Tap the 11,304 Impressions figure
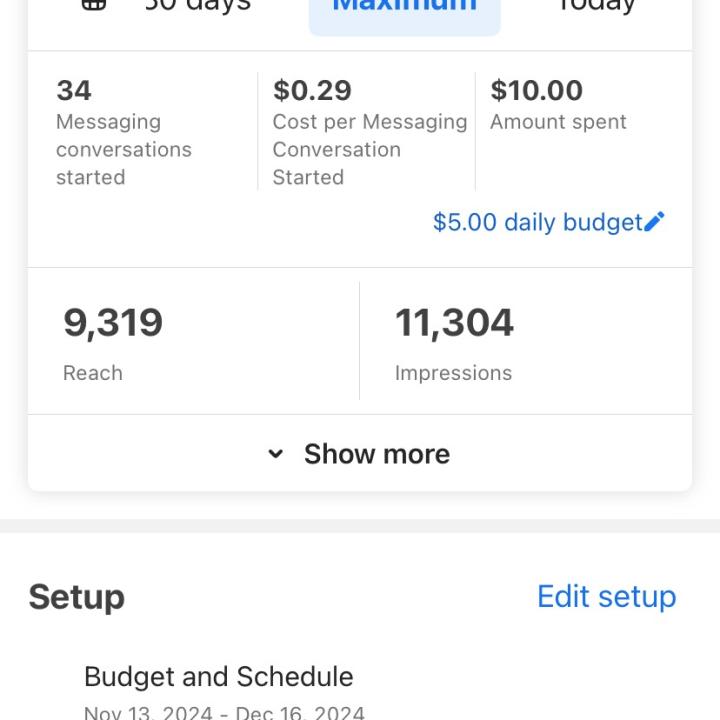This screenshot has height=720, width=720. (454, 323)
